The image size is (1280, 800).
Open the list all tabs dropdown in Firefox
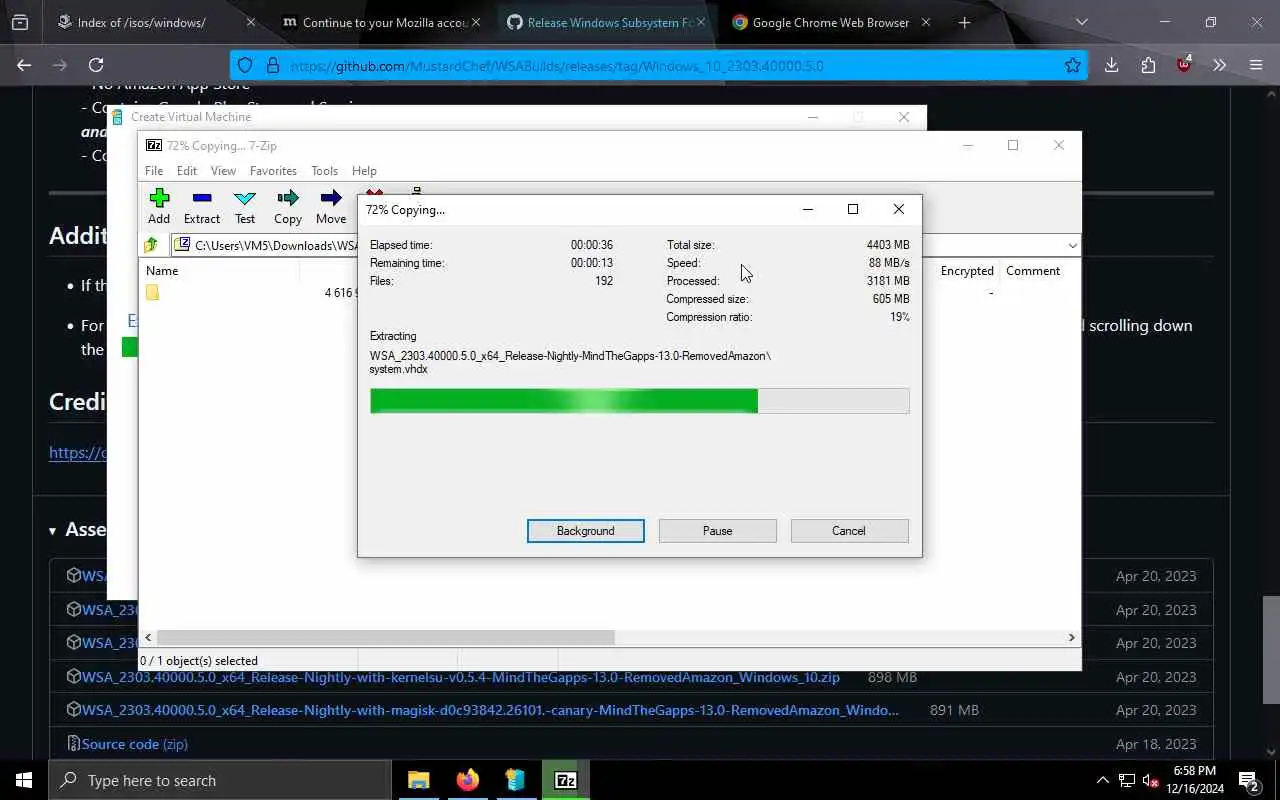click(1081, 22)
